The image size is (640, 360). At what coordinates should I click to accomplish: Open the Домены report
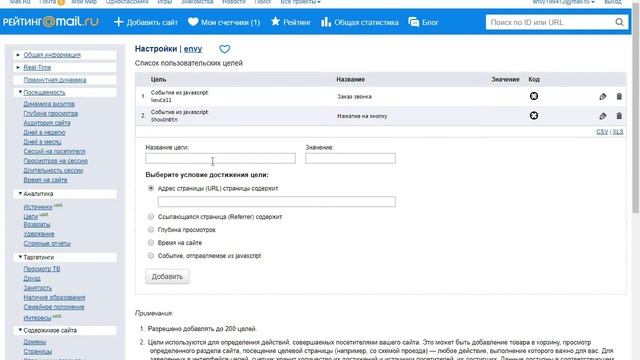(x=35, y=342)
